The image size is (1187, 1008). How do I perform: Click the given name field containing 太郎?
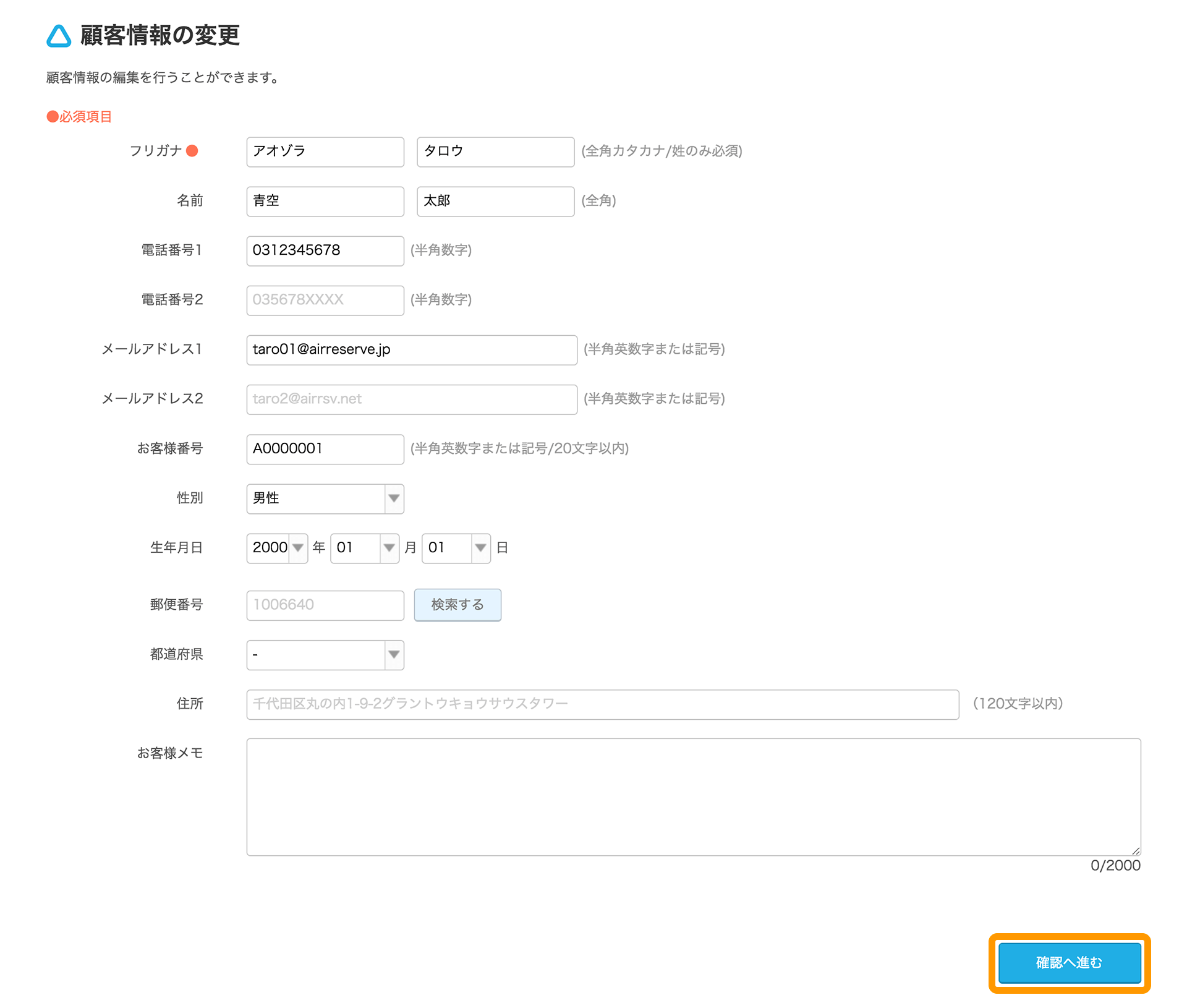(x=496, y=201)
